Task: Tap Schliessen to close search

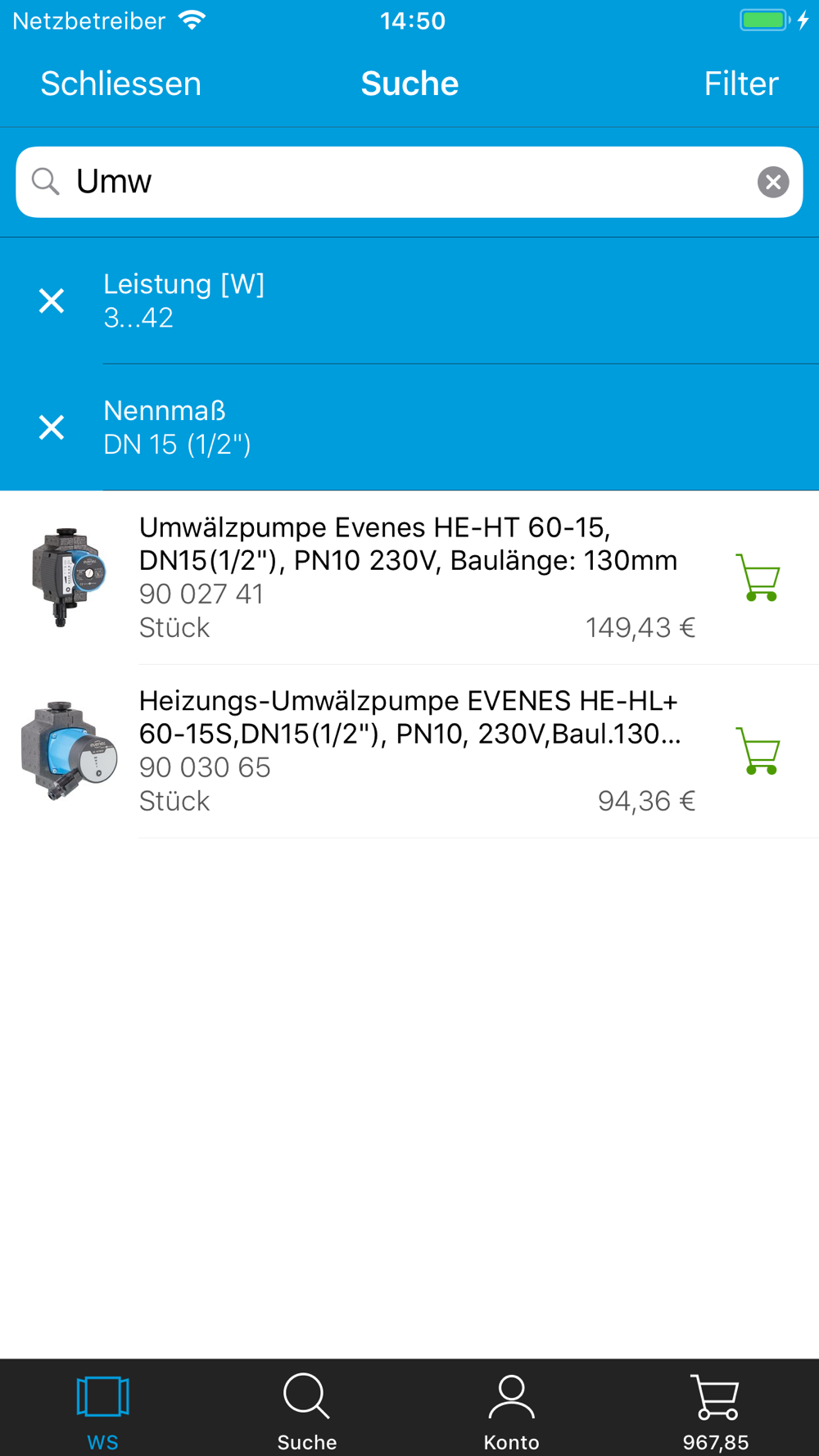Action: click(x=120, y=84)
